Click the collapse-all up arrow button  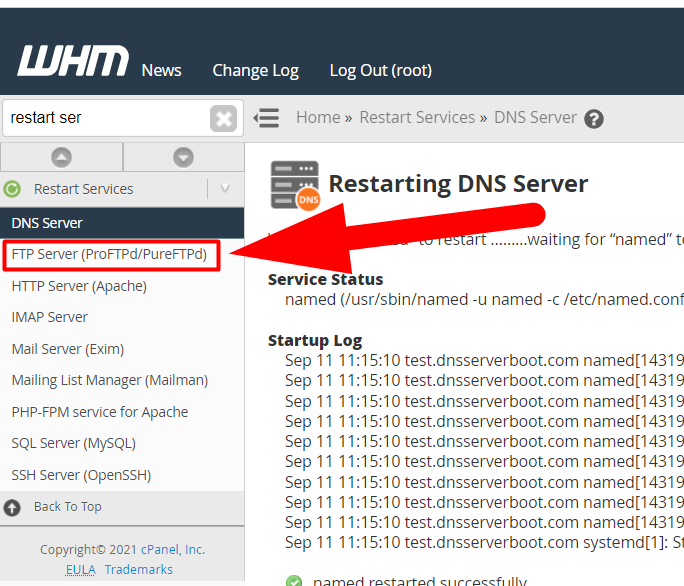[x=62, y=157]
